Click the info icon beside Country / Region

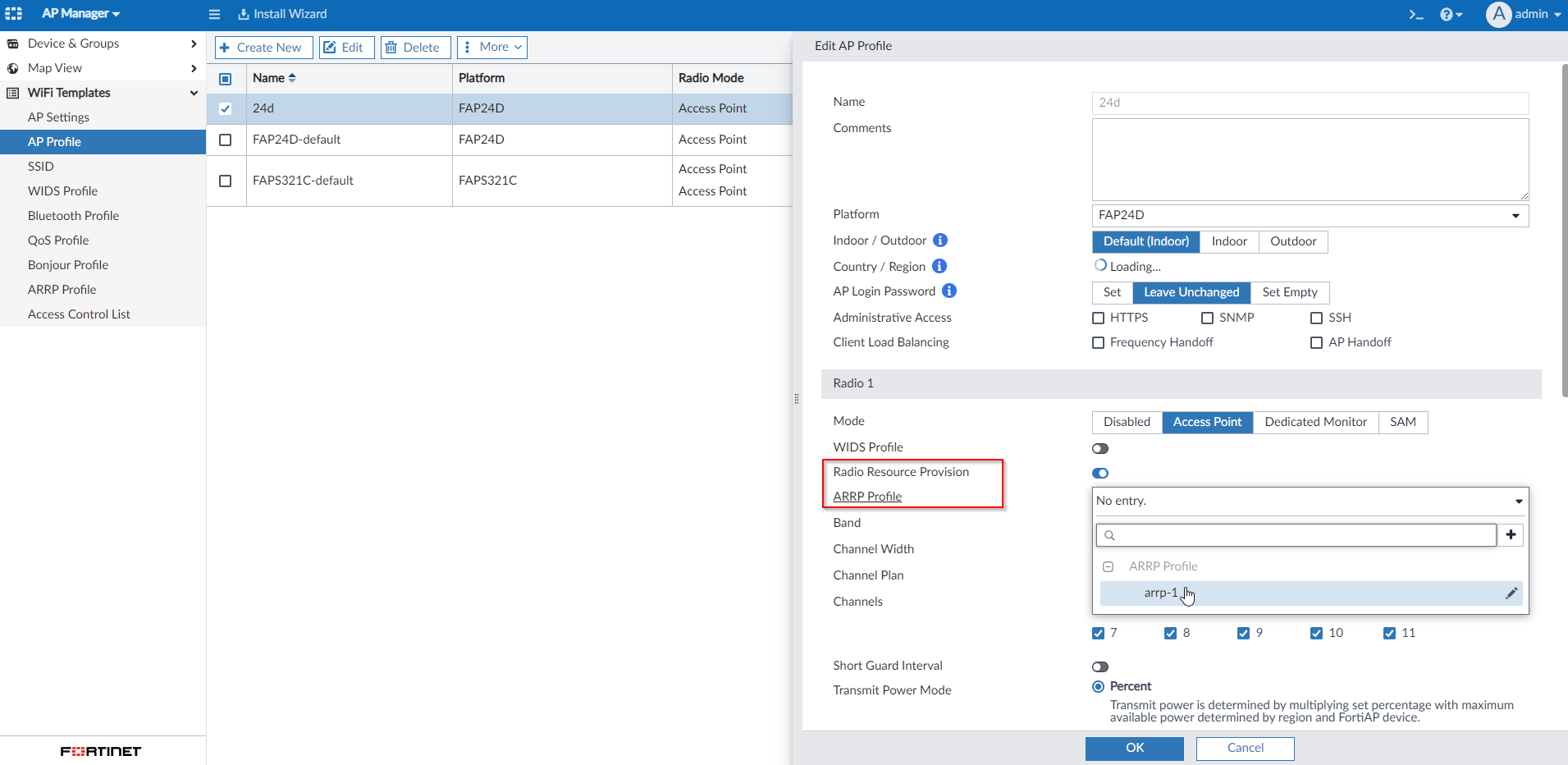tap(939, 267)
